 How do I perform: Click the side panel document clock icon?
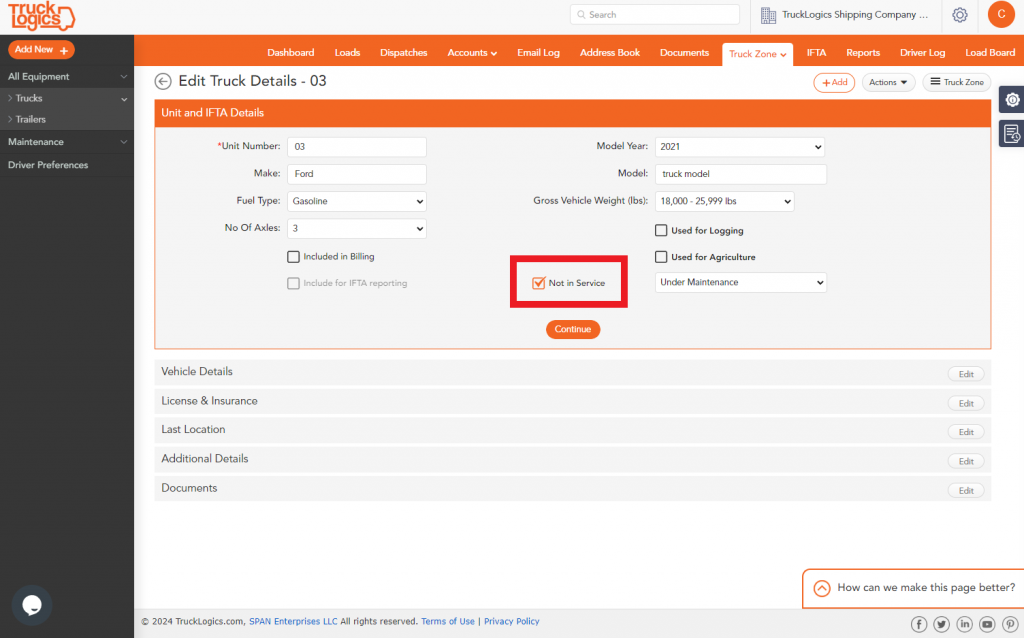1012,134
